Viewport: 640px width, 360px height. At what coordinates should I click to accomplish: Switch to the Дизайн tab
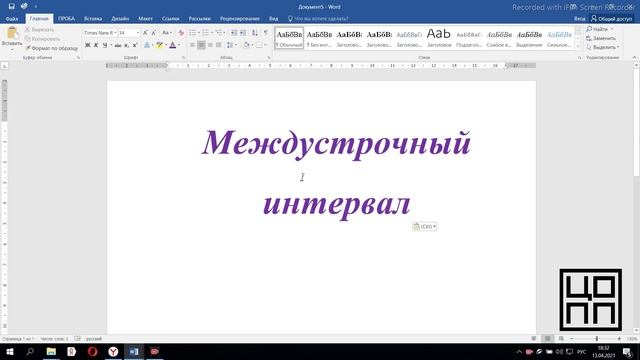pyautogui.click(x=120, y=19)
